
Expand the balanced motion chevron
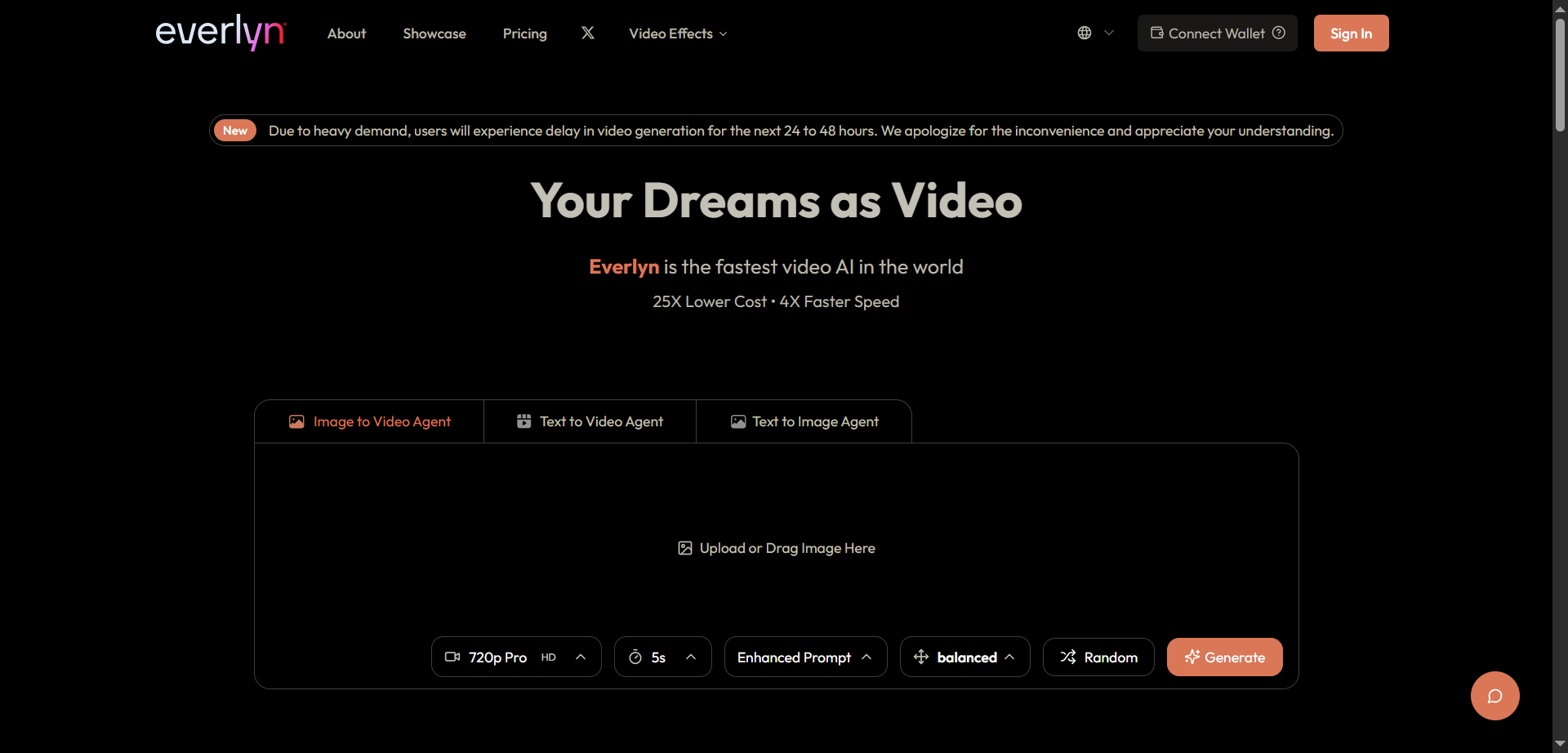click(1010, 657)
